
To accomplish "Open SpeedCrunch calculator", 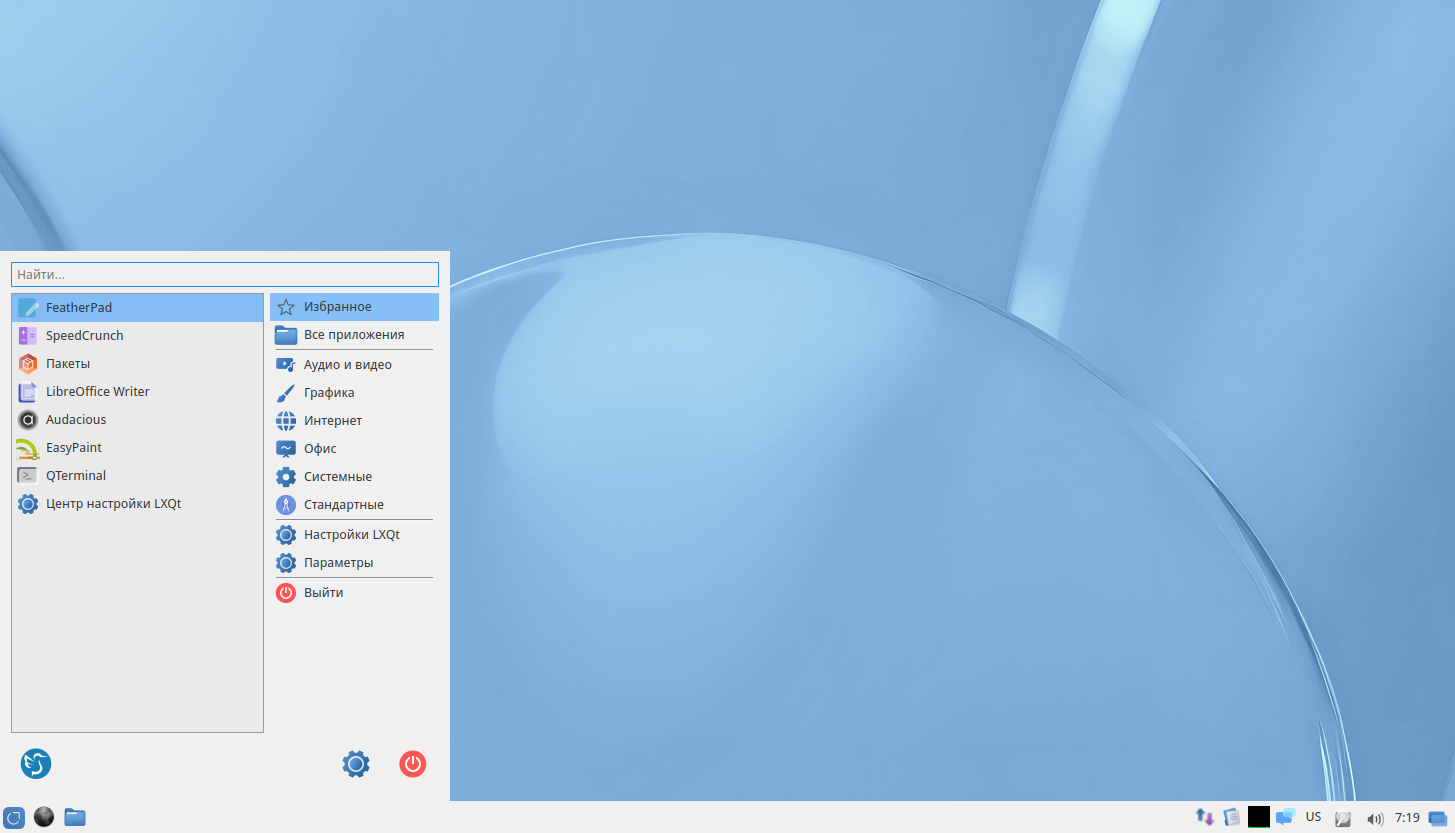I will [x=137, y=335].
